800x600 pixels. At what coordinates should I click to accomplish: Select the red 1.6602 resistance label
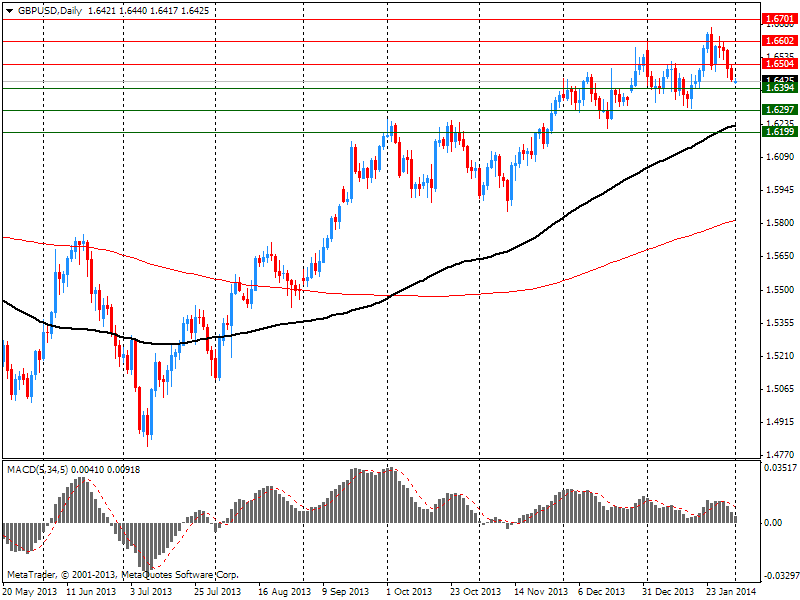778,41
